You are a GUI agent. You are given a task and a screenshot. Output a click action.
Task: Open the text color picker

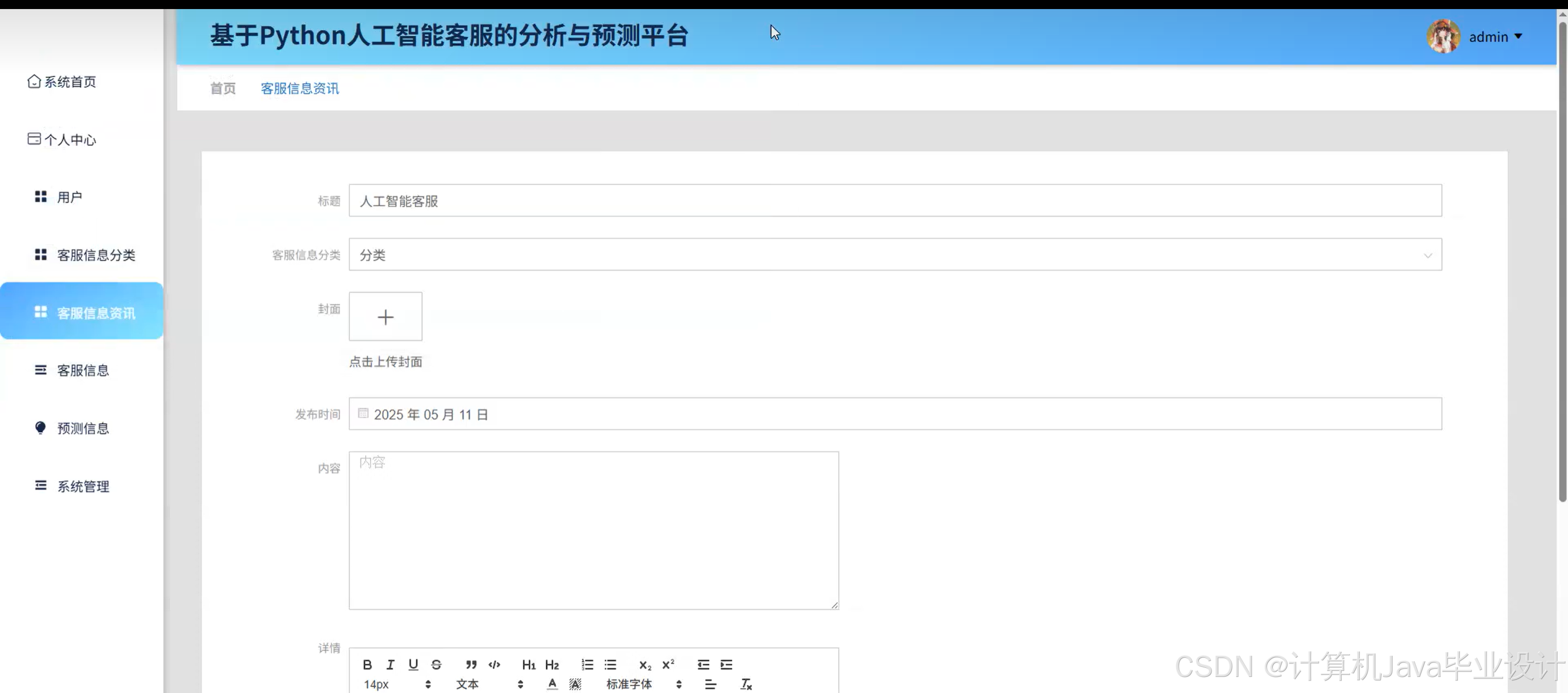(552, 684)
